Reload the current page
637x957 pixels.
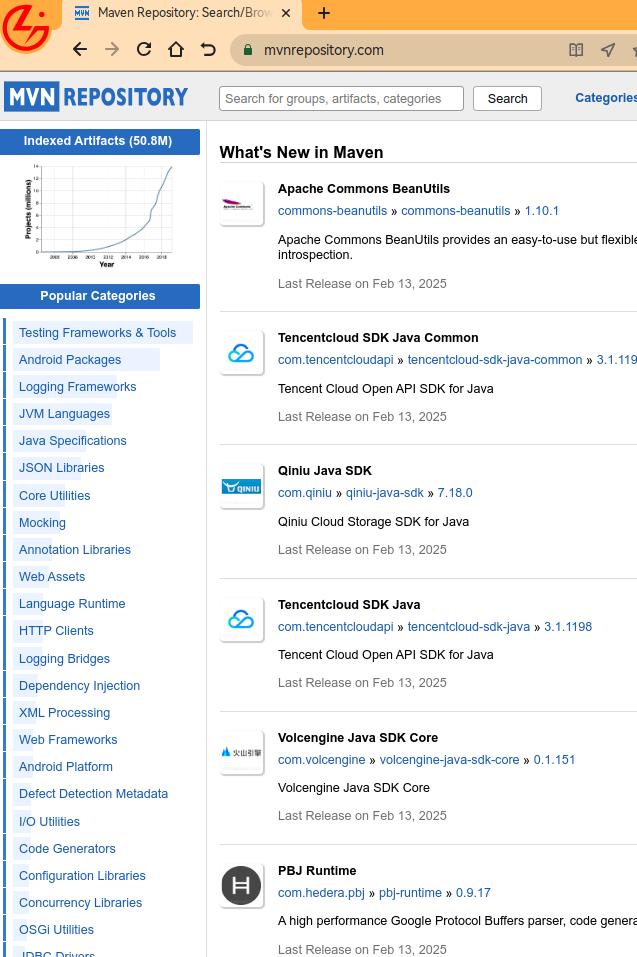tap(144, 49)
